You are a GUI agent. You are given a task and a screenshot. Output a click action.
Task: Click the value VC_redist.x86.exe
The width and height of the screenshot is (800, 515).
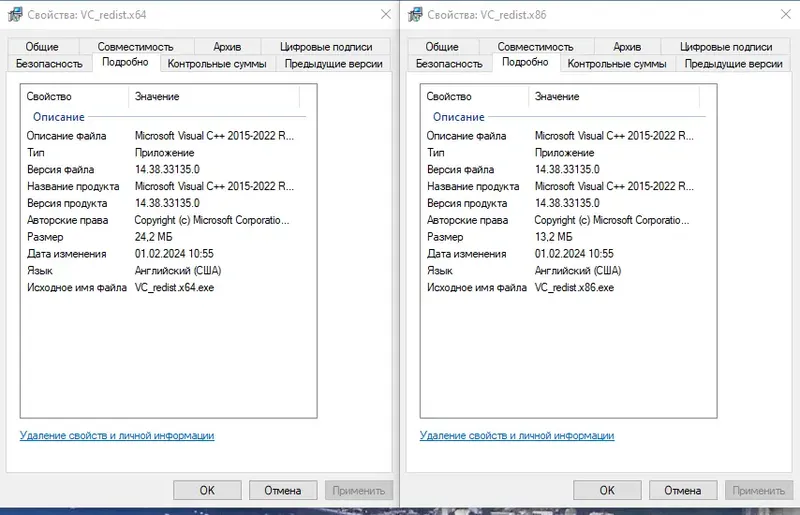(x=574, y=287)
